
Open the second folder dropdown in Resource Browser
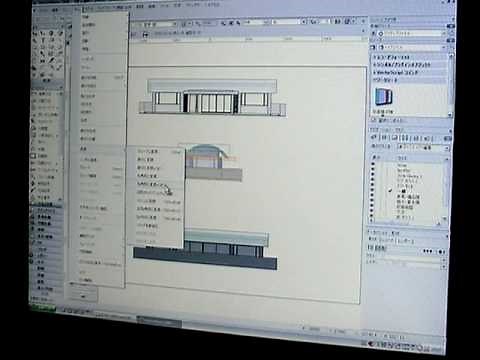click(412, 47)
